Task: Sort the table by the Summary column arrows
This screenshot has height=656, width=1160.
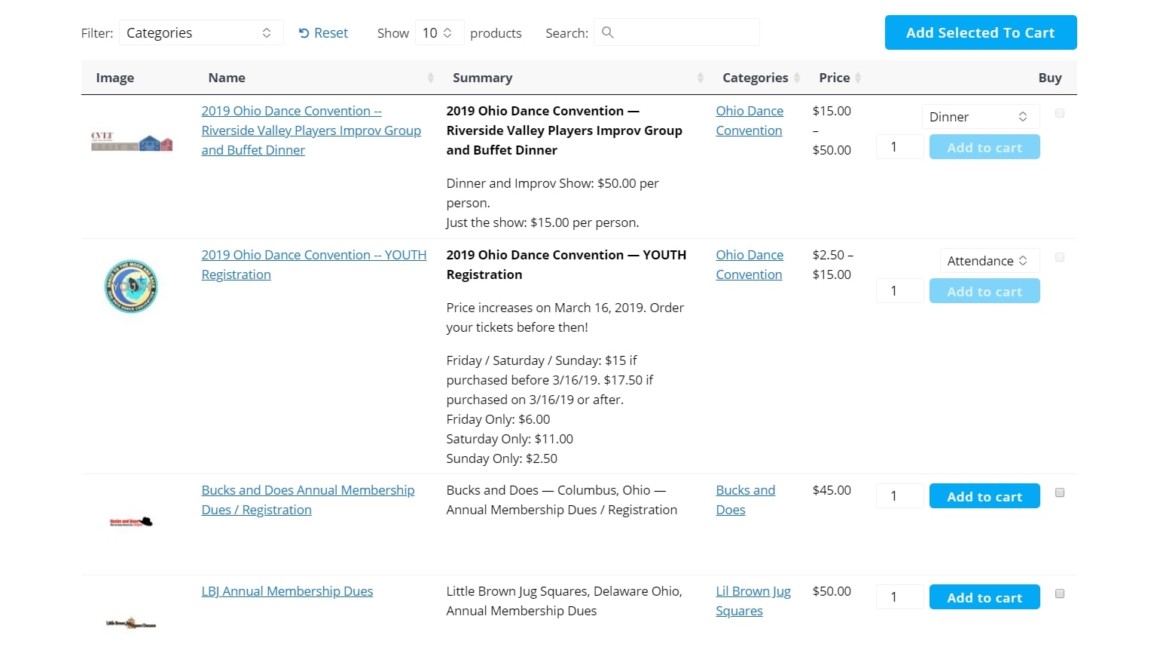Action: tap(700, 77)
